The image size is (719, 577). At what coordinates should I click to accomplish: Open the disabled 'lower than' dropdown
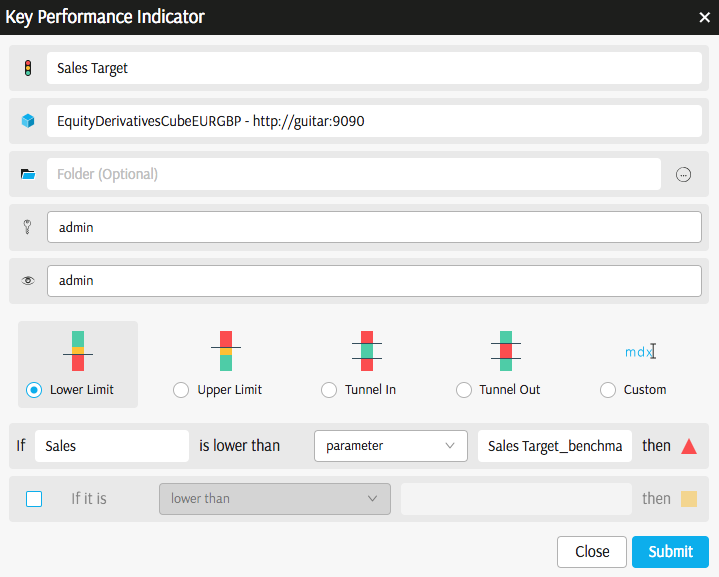point(275,499)
